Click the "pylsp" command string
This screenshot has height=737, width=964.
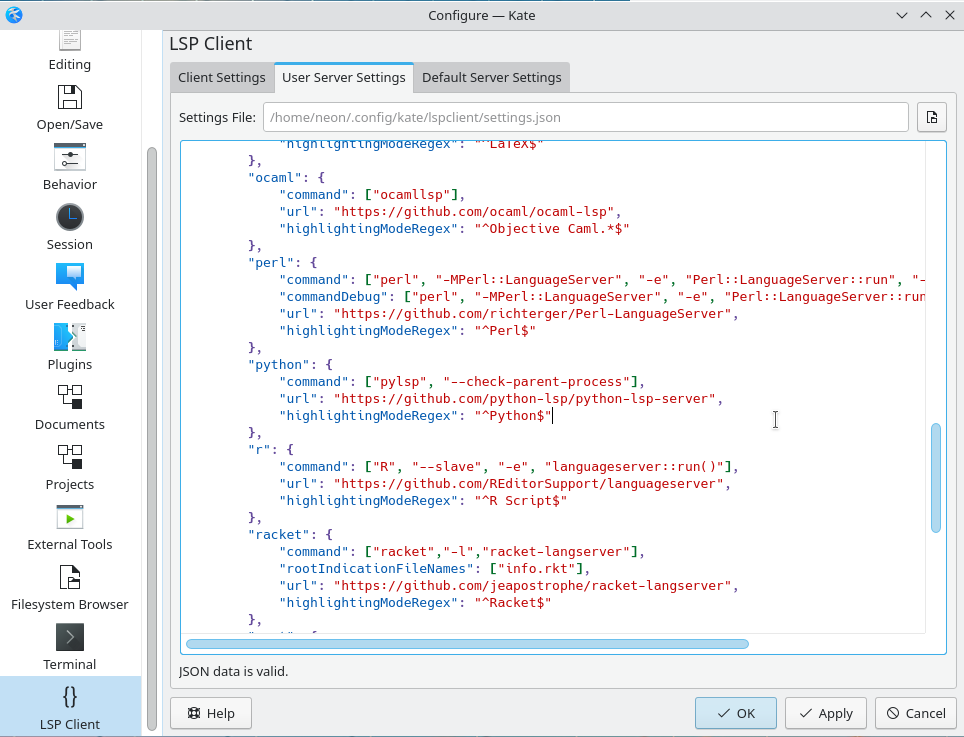click(400, 382)
